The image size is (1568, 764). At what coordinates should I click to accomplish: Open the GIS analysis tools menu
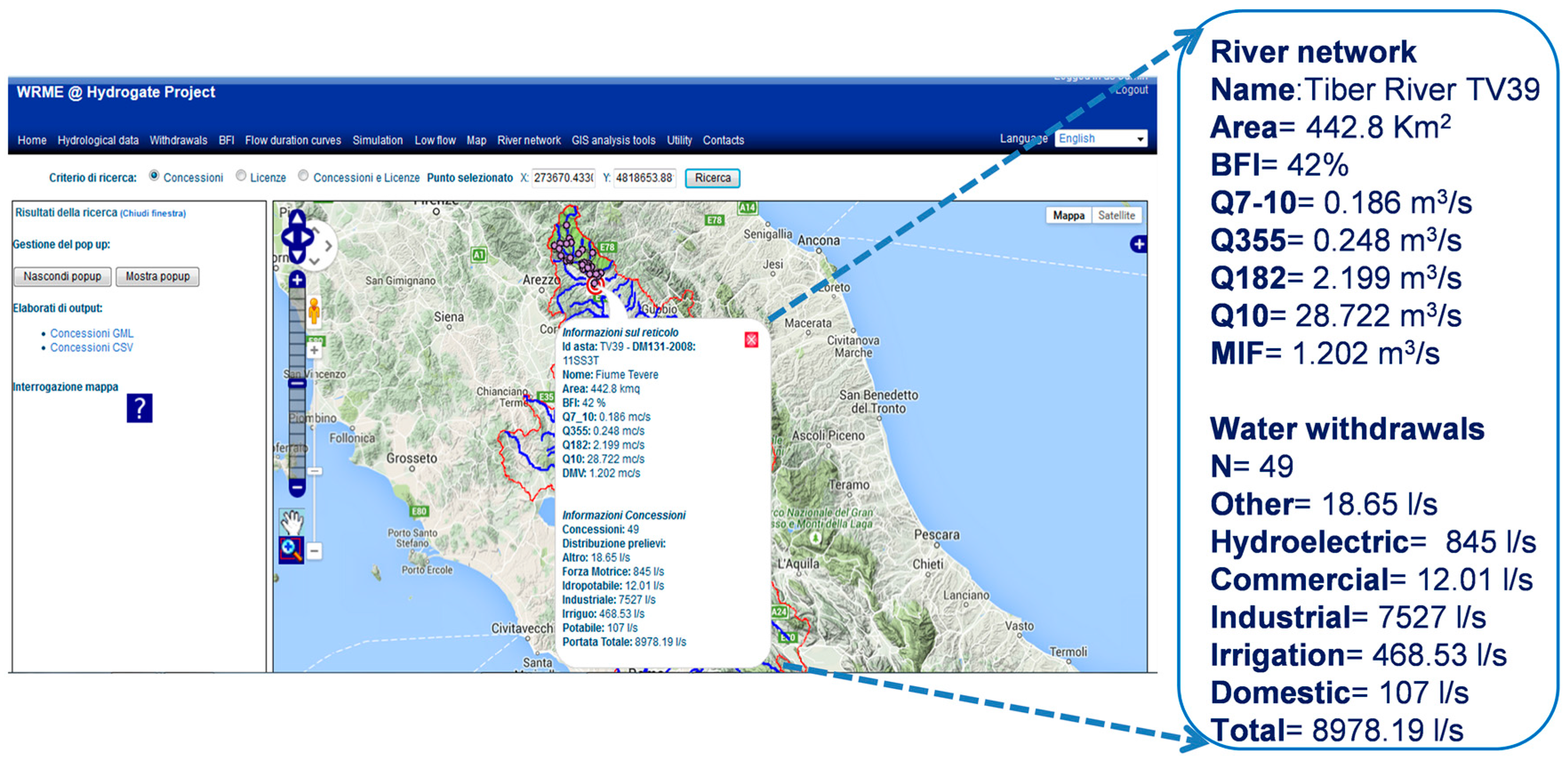[x=613, y=140]
